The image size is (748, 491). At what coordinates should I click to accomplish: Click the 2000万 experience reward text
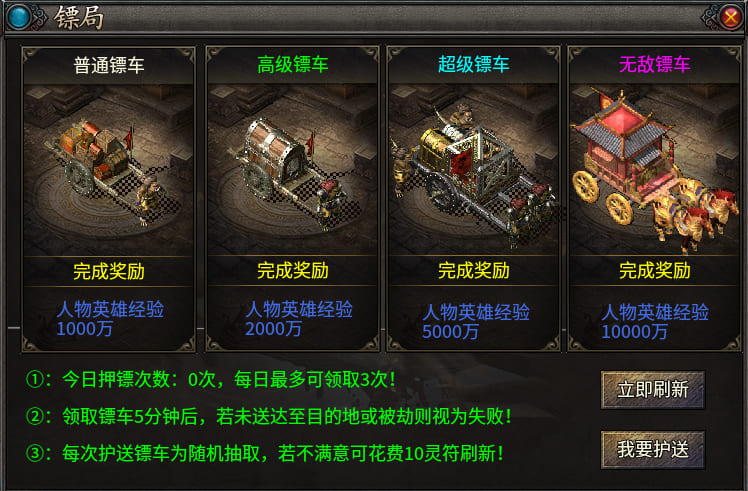pyautogui.click(x=273, y=329)
